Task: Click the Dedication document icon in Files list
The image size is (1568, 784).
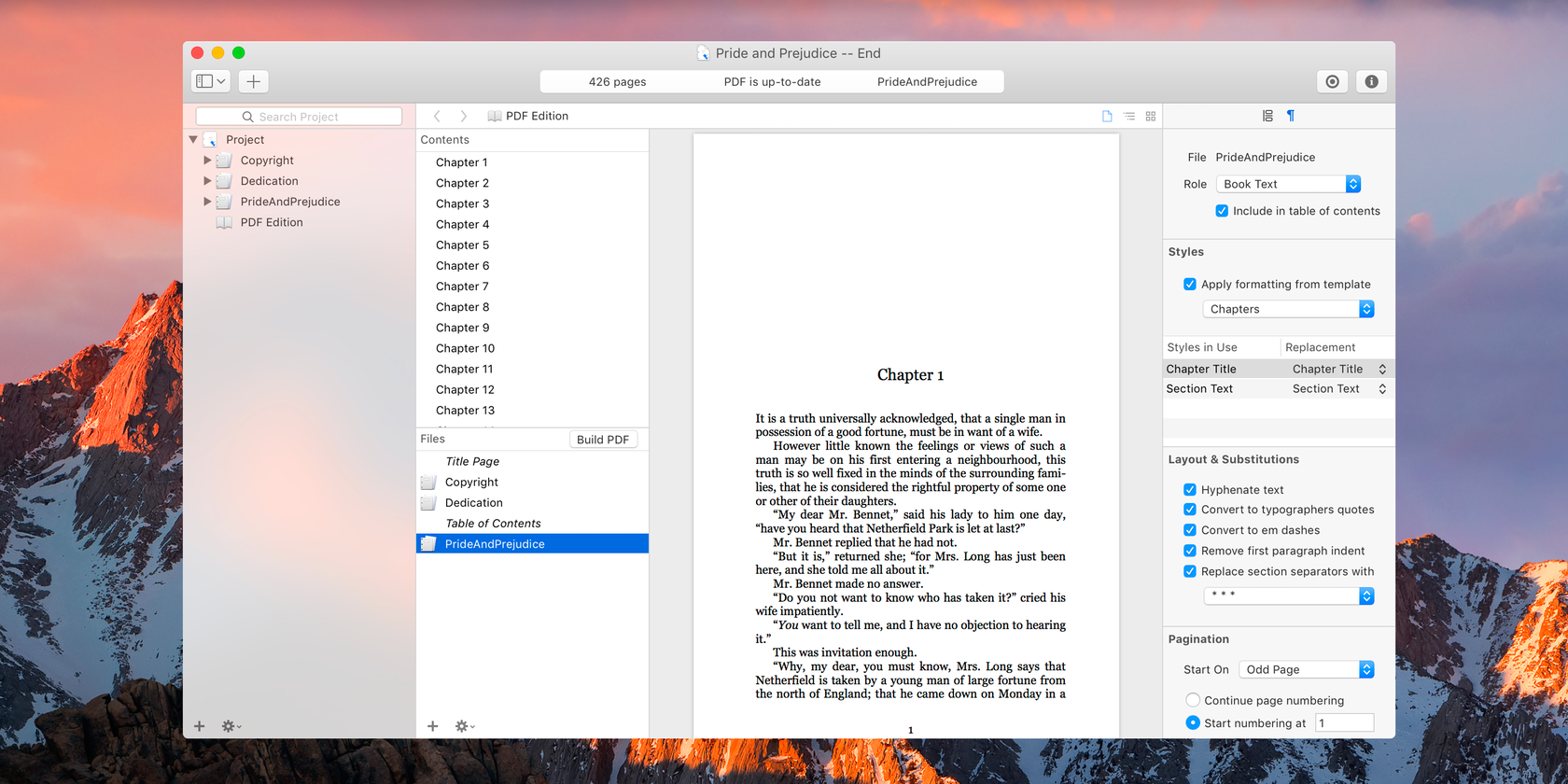Action: point(428,502)
